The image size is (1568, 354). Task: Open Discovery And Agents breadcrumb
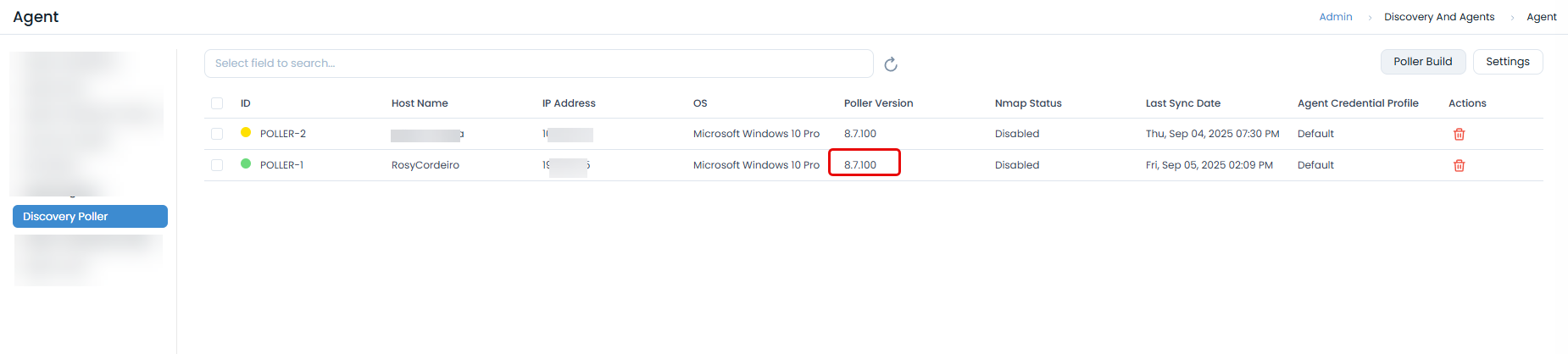[x=1438, y=17]
